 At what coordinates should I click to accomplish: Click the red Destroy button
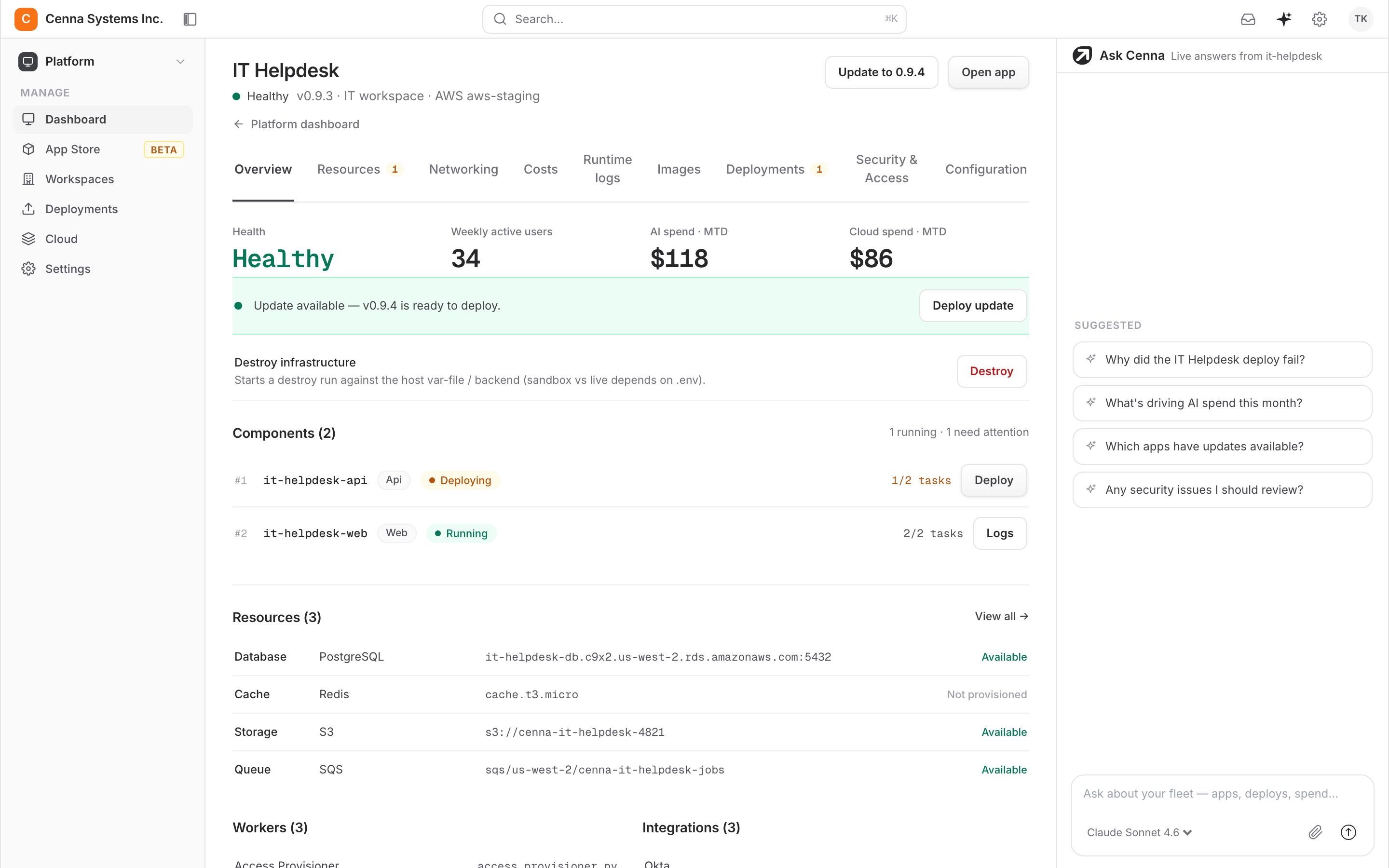click(991, 371)
